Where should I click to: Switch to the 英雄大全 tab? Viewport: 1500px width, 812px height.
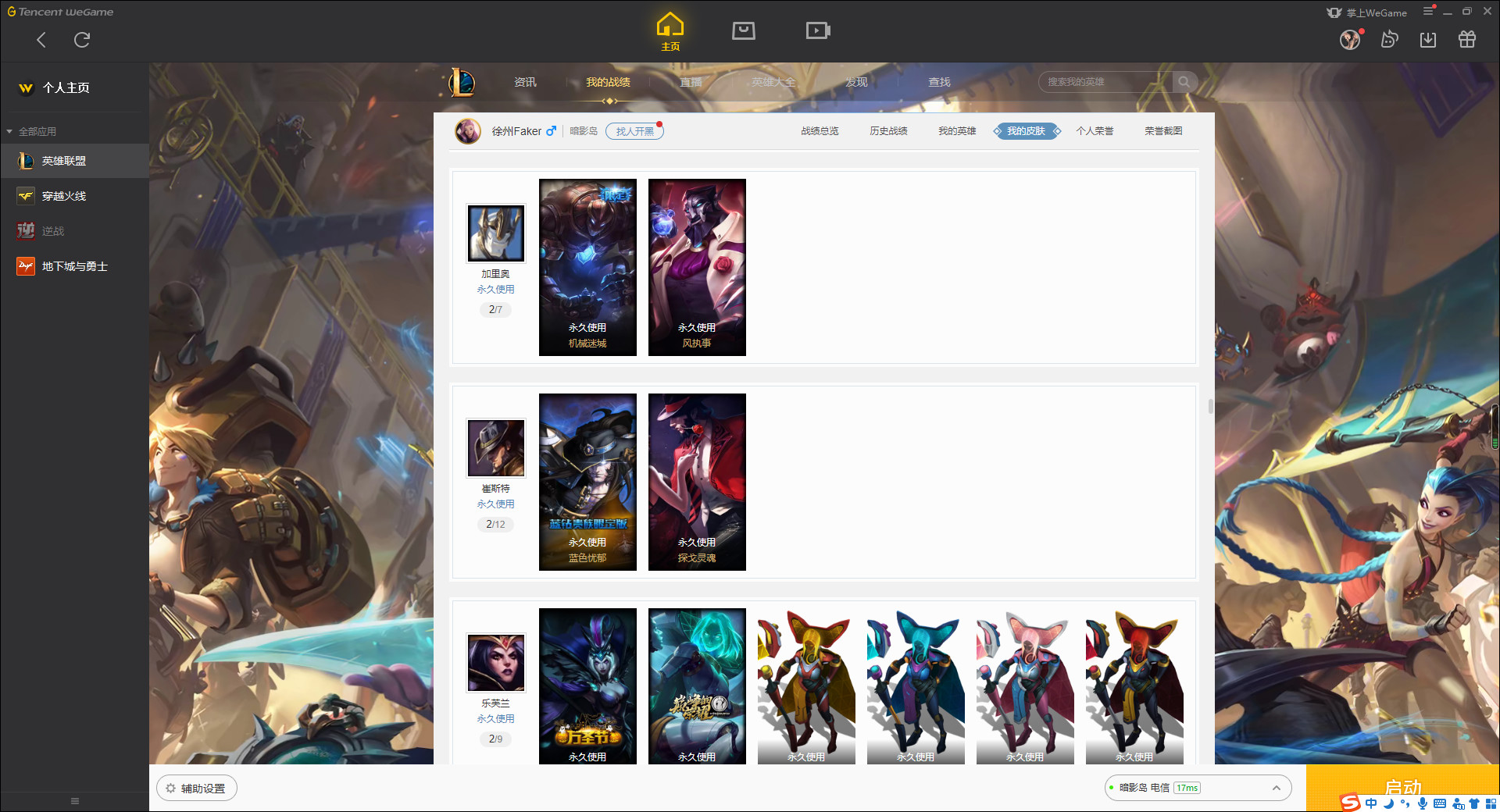(773, 82)
